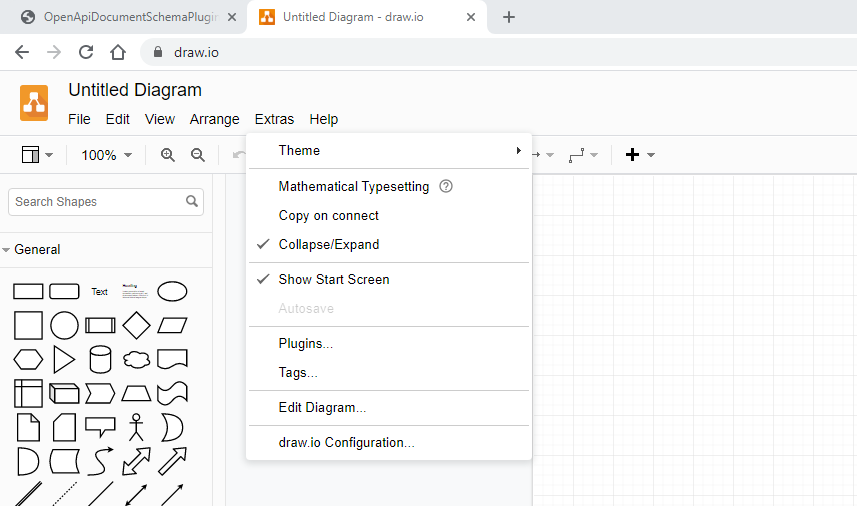Image resolution: width=857 pixels, height=506 pixels.
Task: Open the 100% zoom level dropdown
Action: [106, 155]
